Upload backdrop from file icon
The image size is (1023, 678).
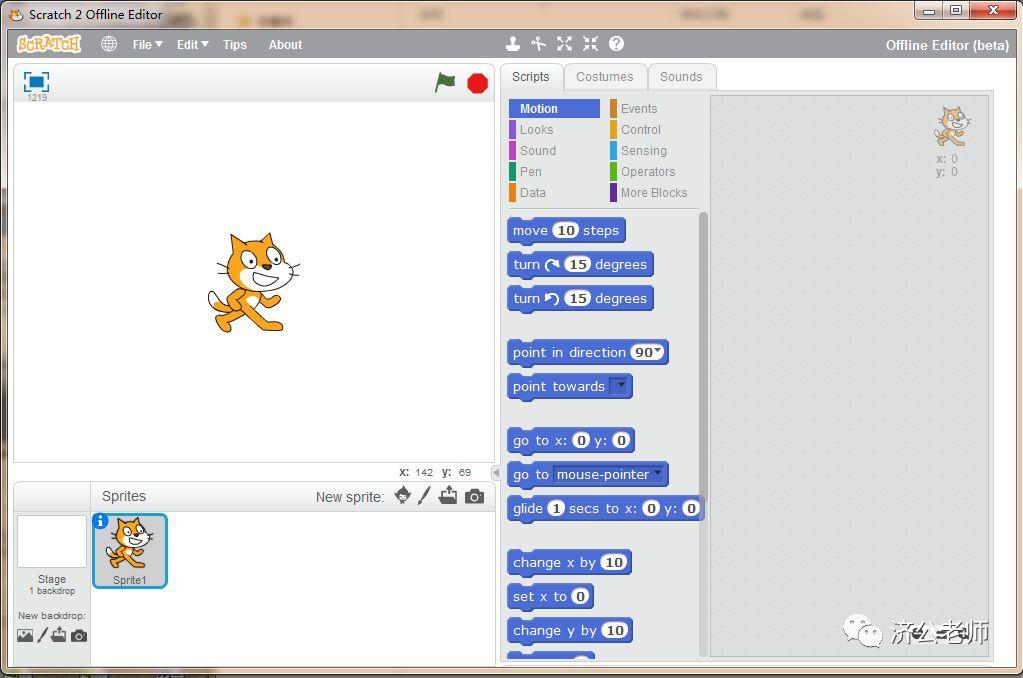coord(59,635)
